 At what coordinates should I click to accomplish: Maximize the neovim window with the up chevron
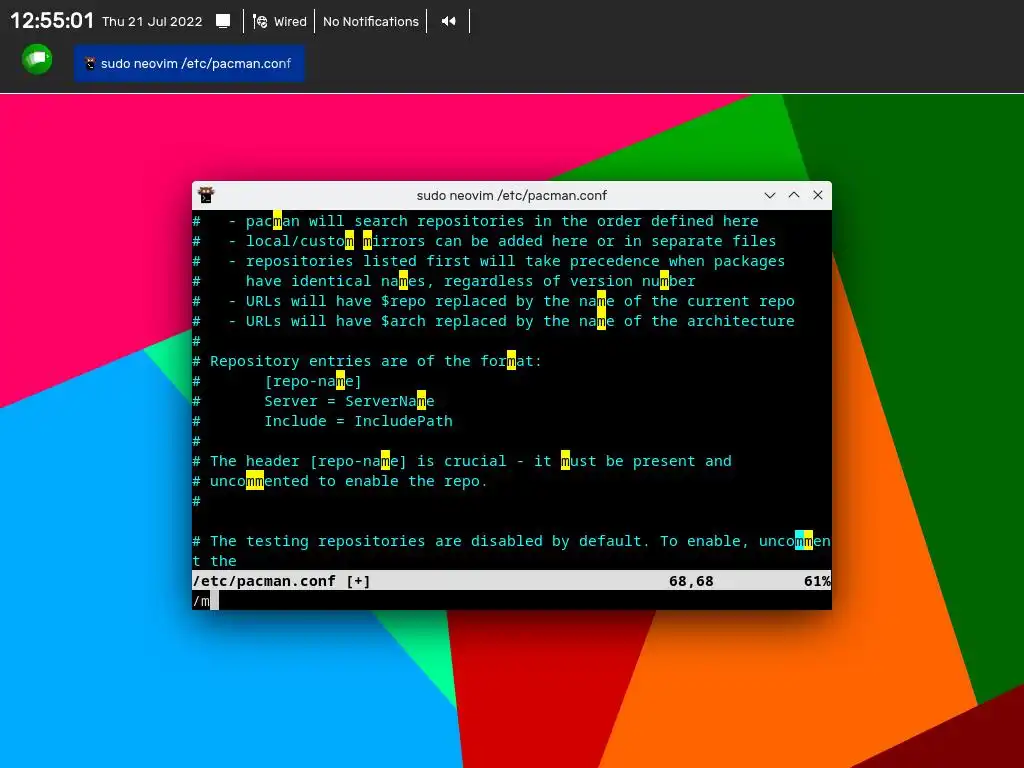[793, 195]
